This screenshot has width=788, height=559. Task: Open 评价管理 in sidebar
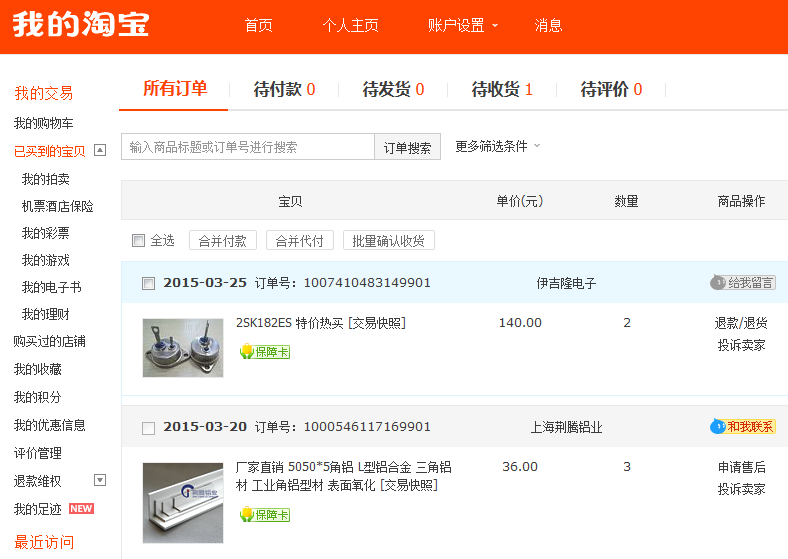coord(38,453)
